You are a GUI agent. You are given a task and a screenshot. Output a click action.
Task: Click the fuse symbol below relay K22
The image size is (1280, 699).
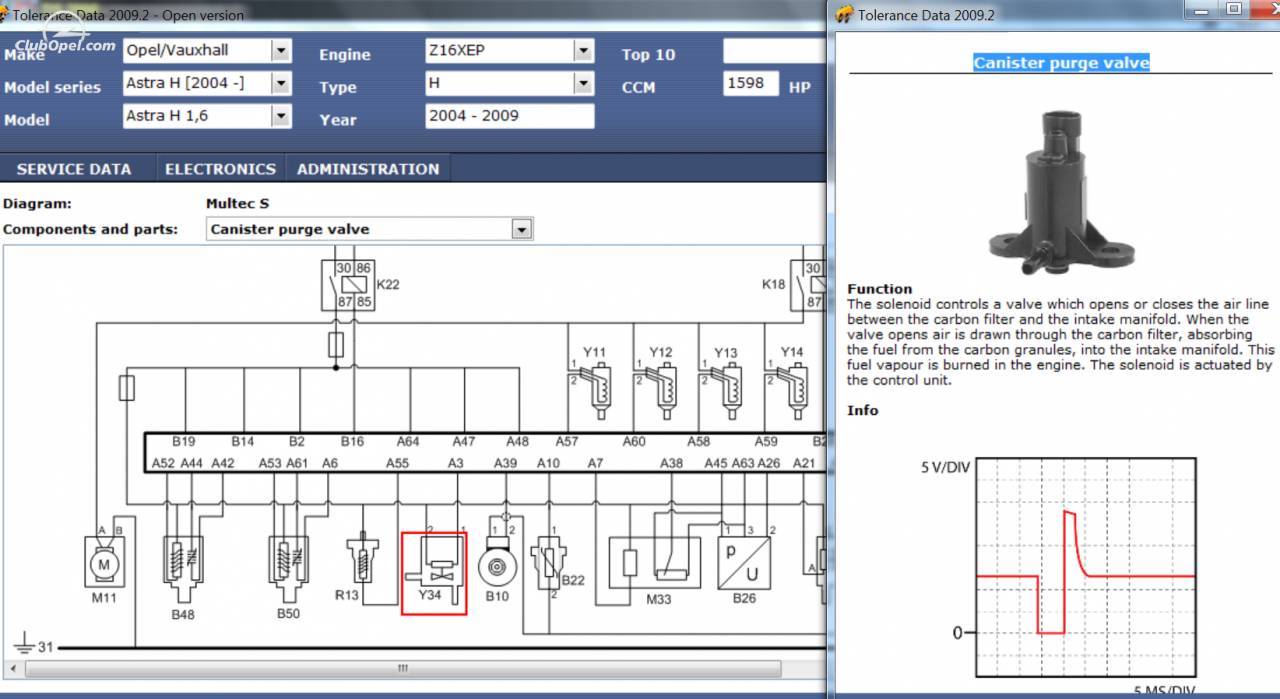click(336, 346)
